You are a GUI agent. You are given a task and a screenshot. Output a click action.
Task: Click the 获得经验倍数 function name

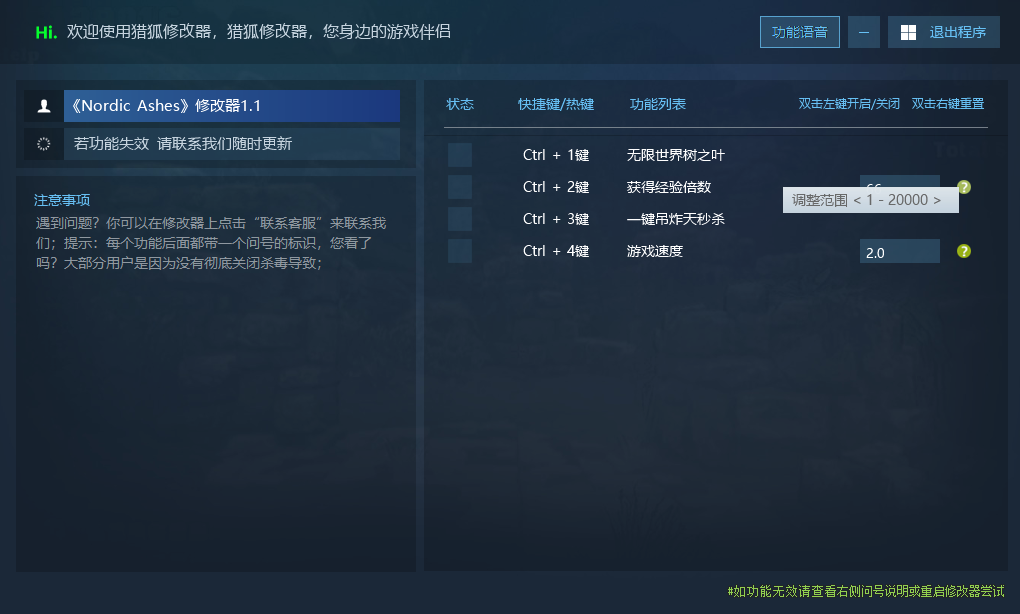(669, 187)
